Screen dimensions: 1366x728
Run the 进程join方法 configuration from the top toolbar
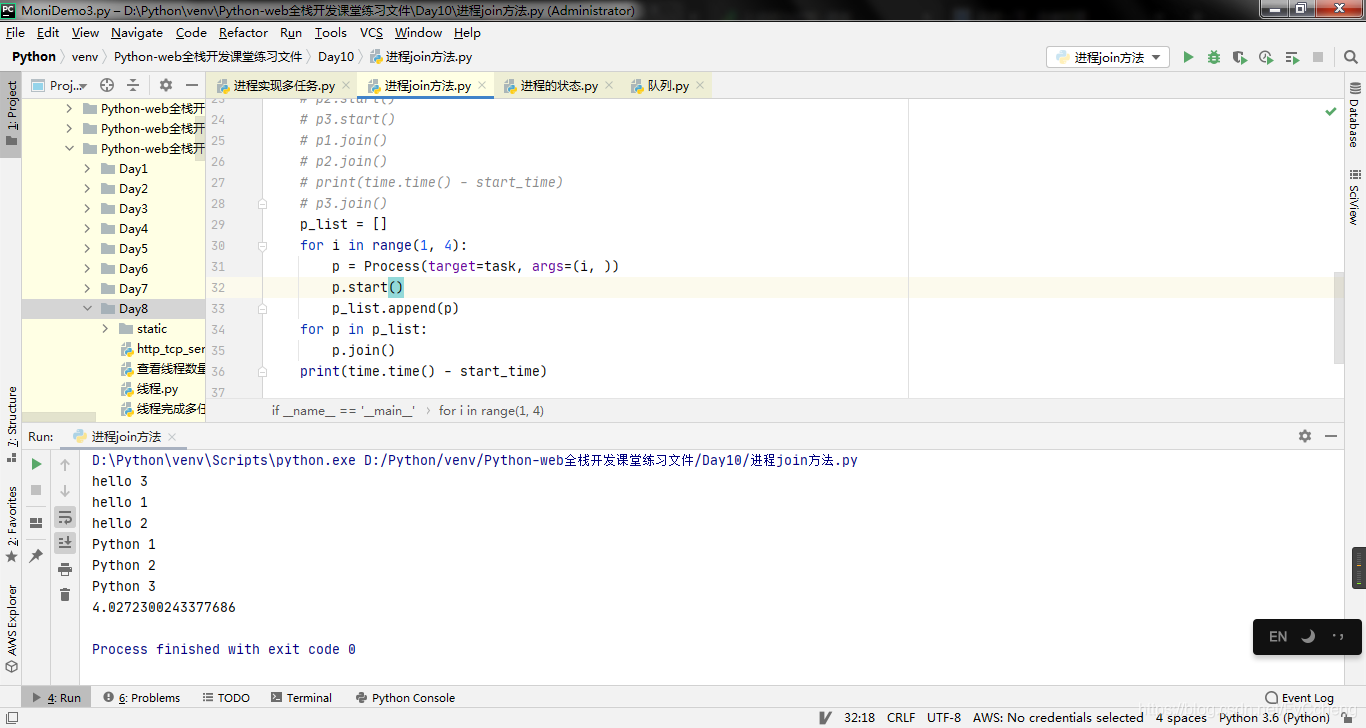pyautogui.click(x=1188, y=57)
